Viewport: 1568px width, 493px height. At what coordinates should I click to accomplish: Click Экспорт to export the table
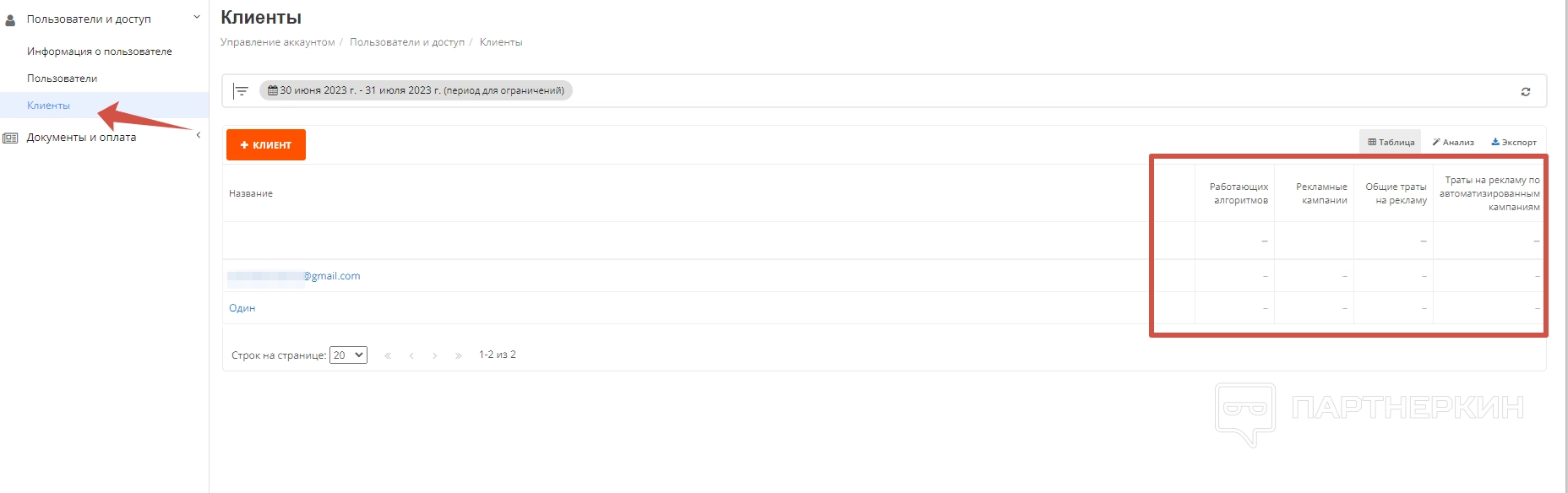click(x=1514, y=142)
